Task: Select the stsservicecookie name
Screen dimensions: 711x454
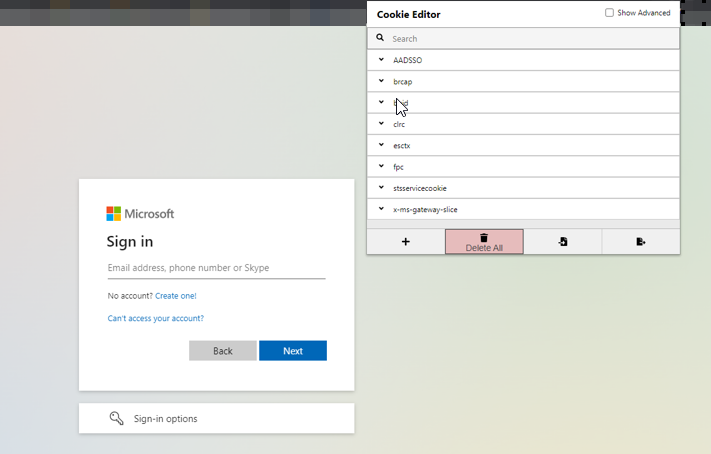Action: [419, 188]
